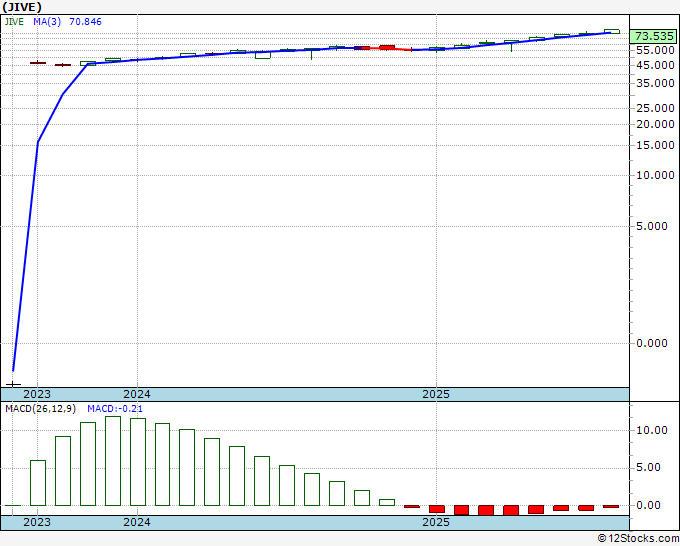Open the 12Stocks.com copyright link

(637, 539)
